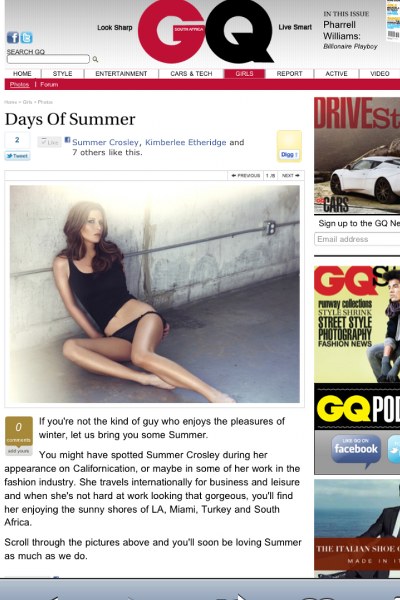Open the Cars & Tech menu tab
Viewport: 400px width, 600px height.
click(191, 73)
